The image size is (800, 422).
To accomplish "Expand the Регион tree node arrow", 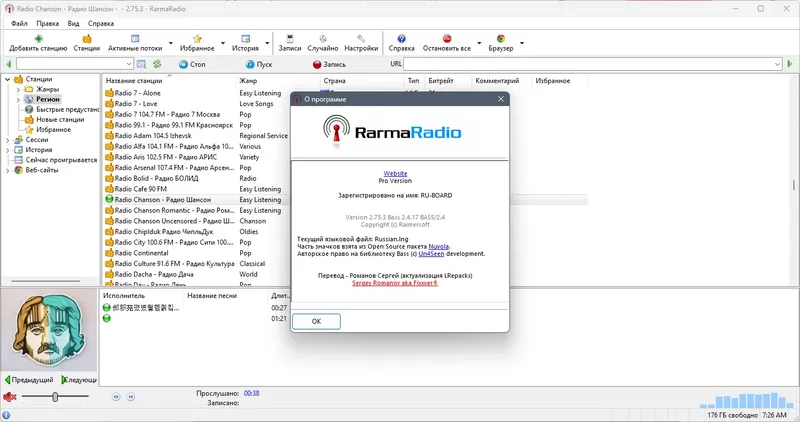I will (18, 100).
